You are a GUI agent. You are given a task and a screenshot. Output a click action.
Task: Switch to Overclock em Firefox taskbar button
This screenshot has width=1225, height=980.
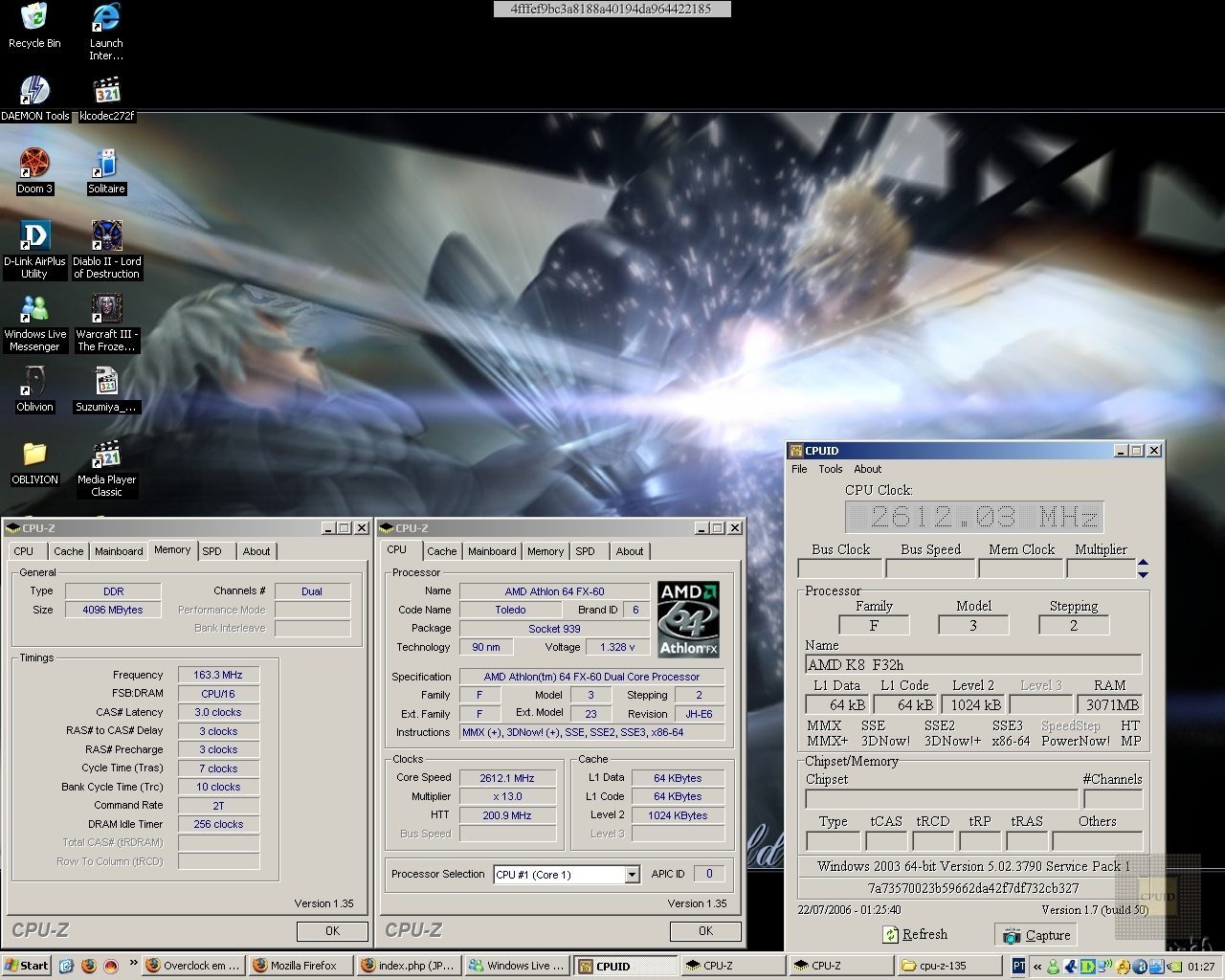pos(192,966)
